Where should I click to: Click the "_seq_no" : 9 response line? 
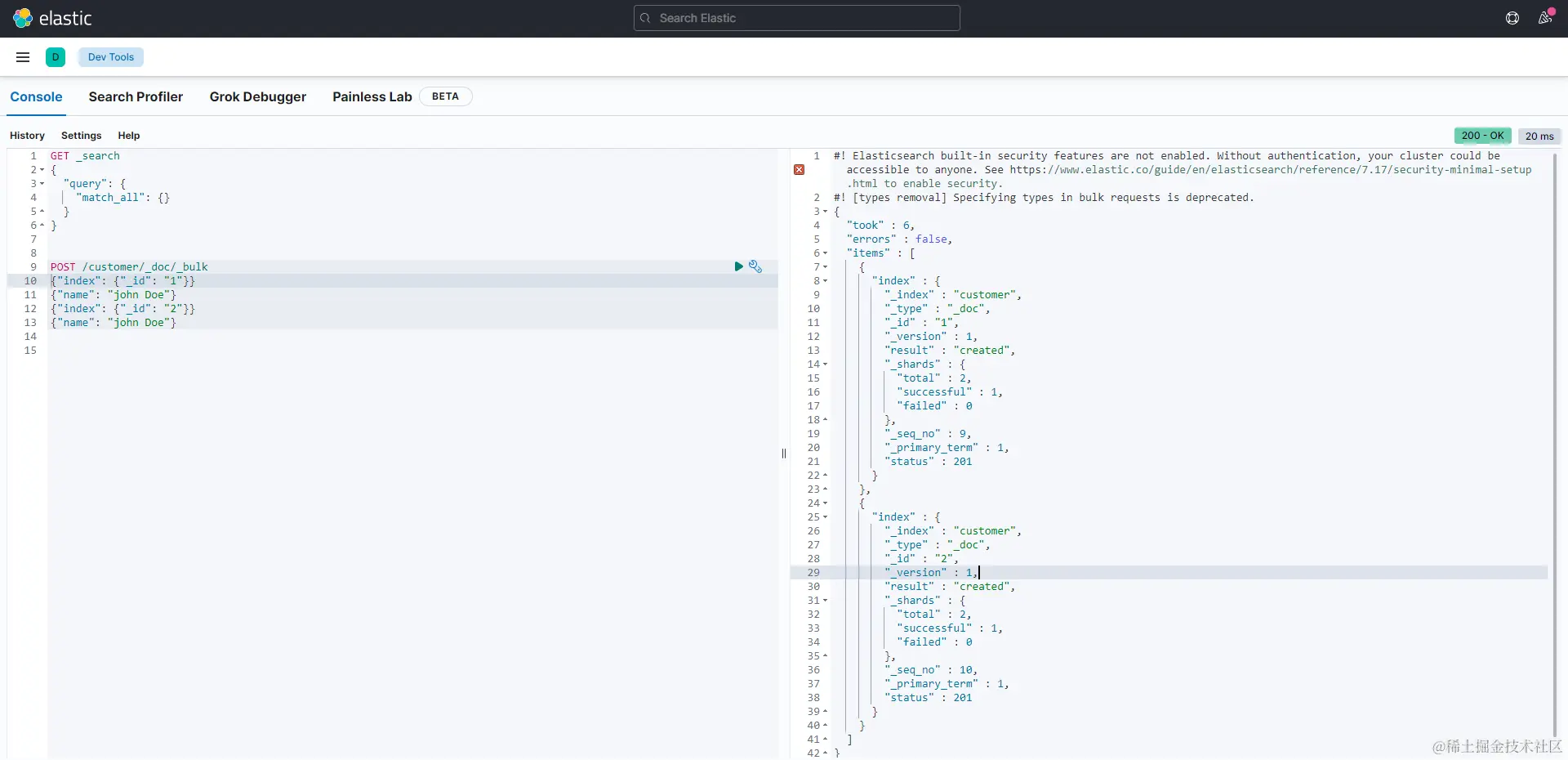click(928, 434)
